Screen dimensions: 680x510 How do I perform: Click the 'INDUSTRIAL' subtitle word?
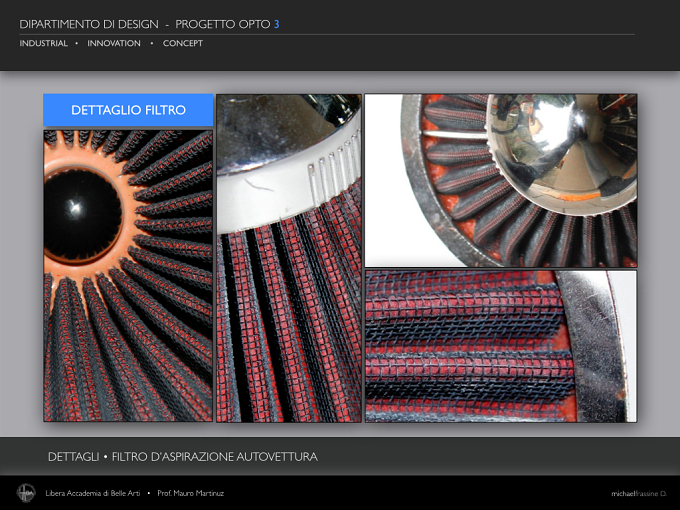click(43, 43)
